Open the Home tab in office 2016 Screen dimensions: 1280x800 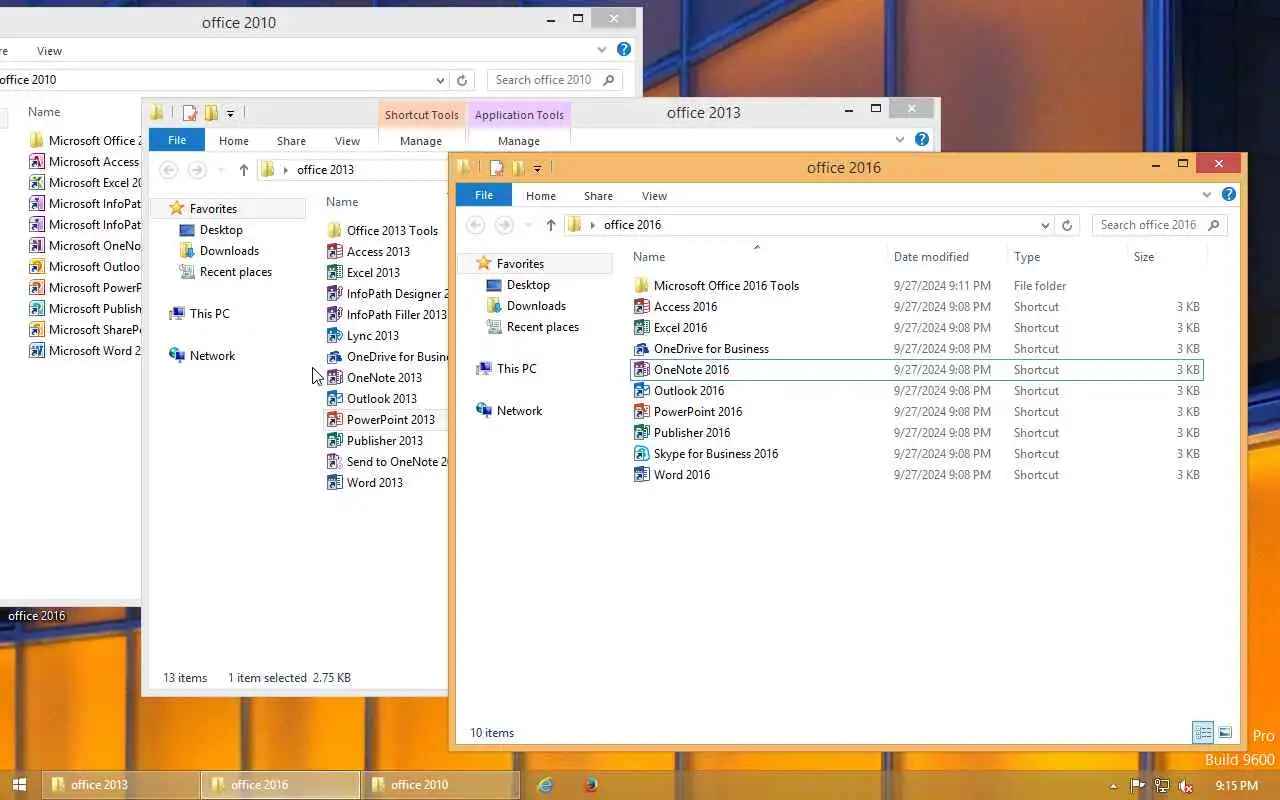coord(541,196)
